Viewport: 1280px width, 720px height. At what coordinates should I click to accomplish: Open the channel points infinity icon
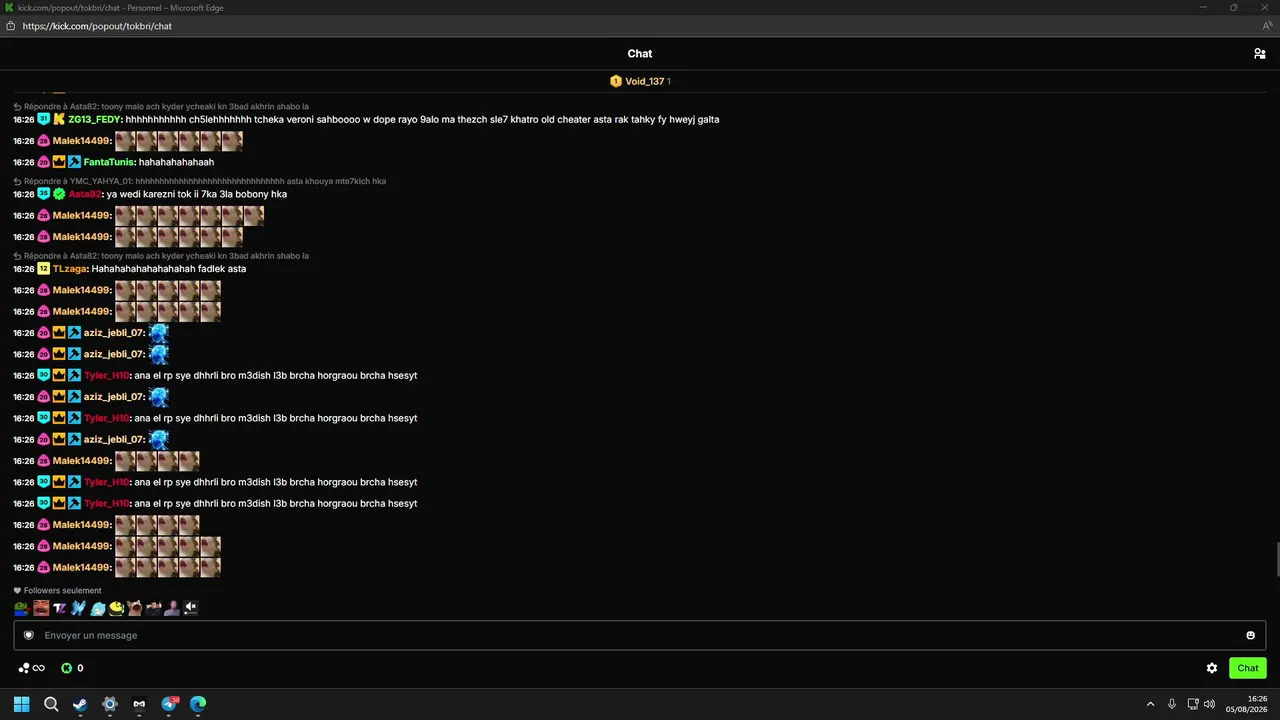click(x=32, y=668)
